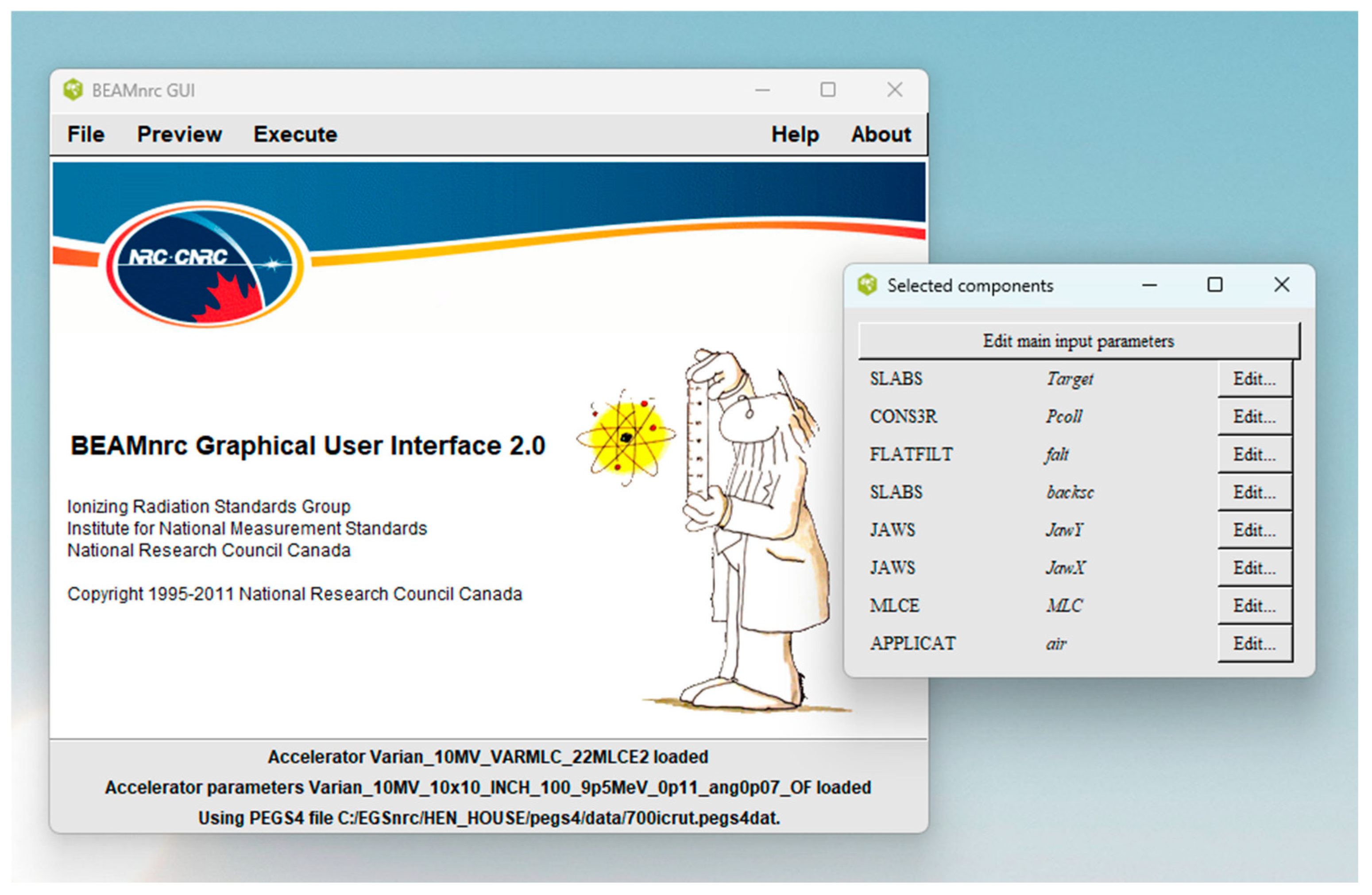Open the File menu
The height and width of the screenshot is (895, 1372).
click(x=86, y=134)
